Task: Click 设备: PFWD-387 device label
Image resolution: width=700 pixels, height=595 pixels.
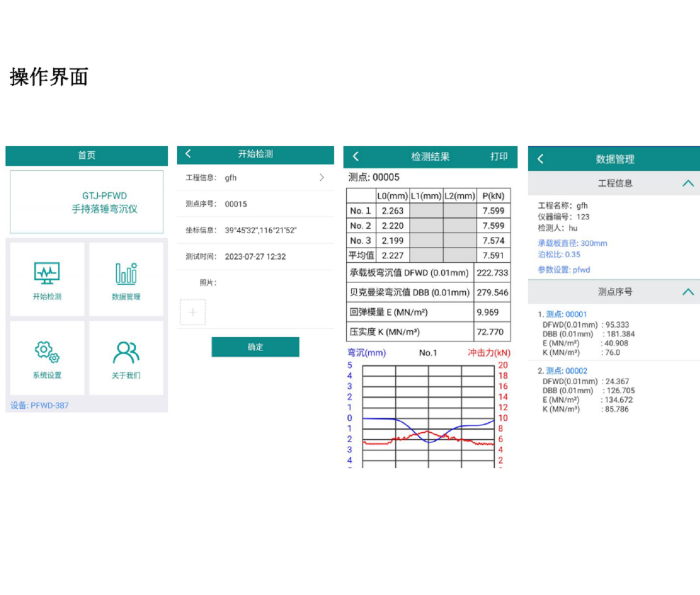Action: (x=40, y=405)
